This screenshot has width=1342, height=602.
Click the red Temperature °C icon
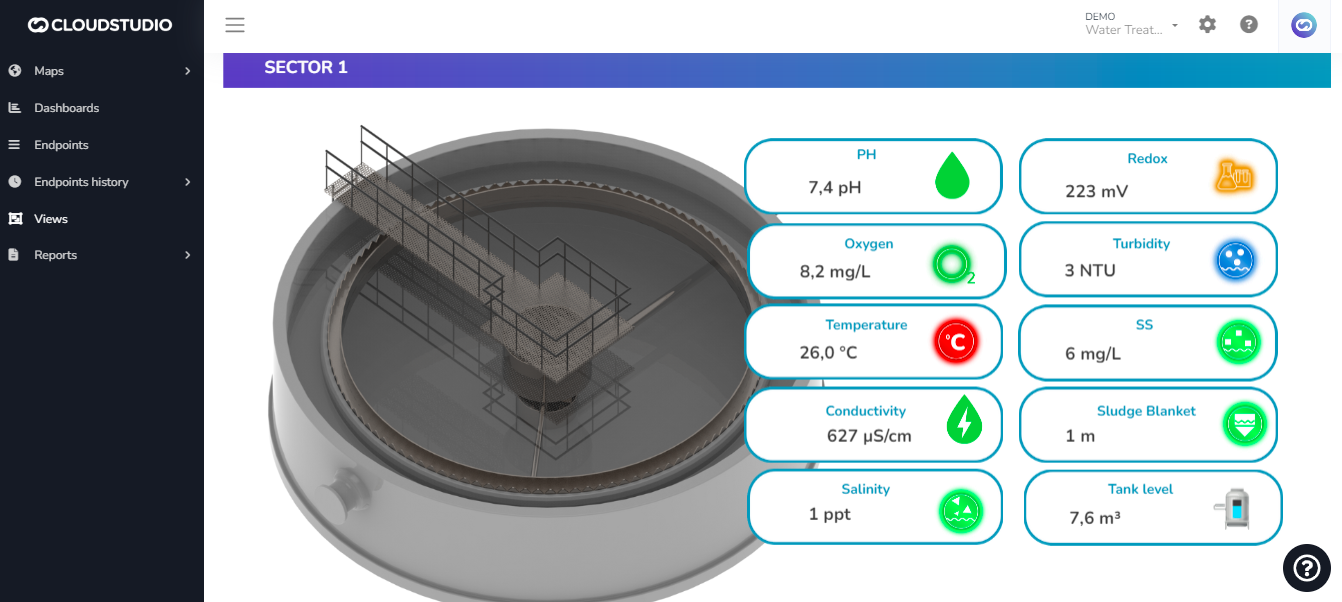click(955, 343)
